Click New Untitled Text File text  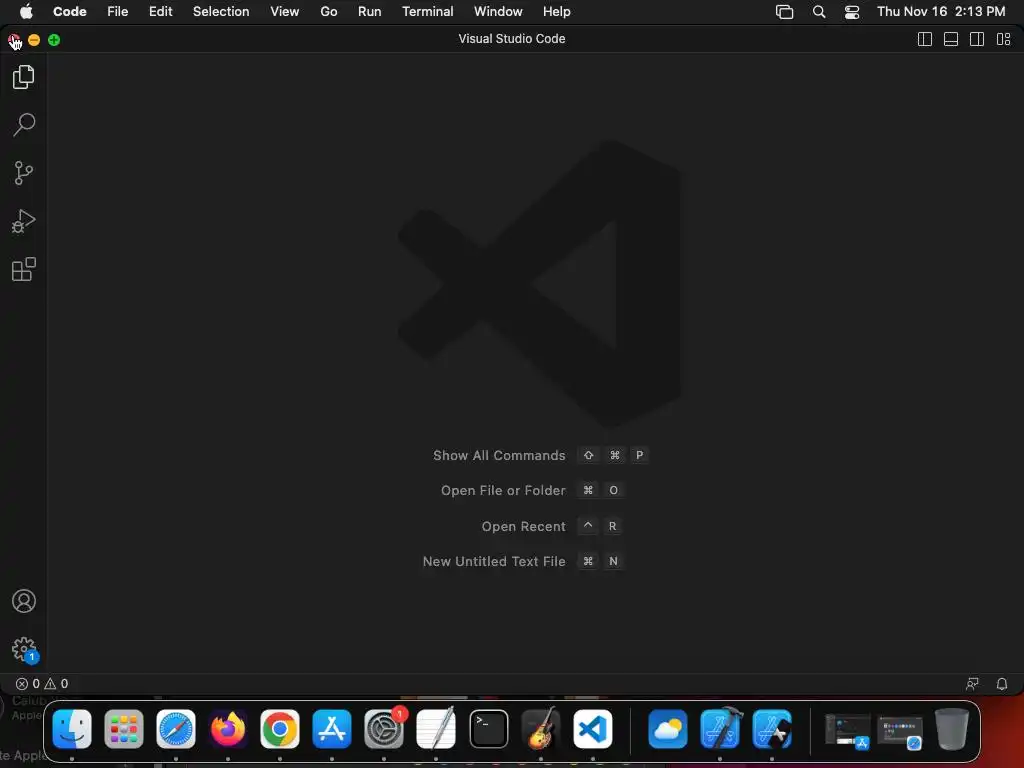[x=494, y=562]
